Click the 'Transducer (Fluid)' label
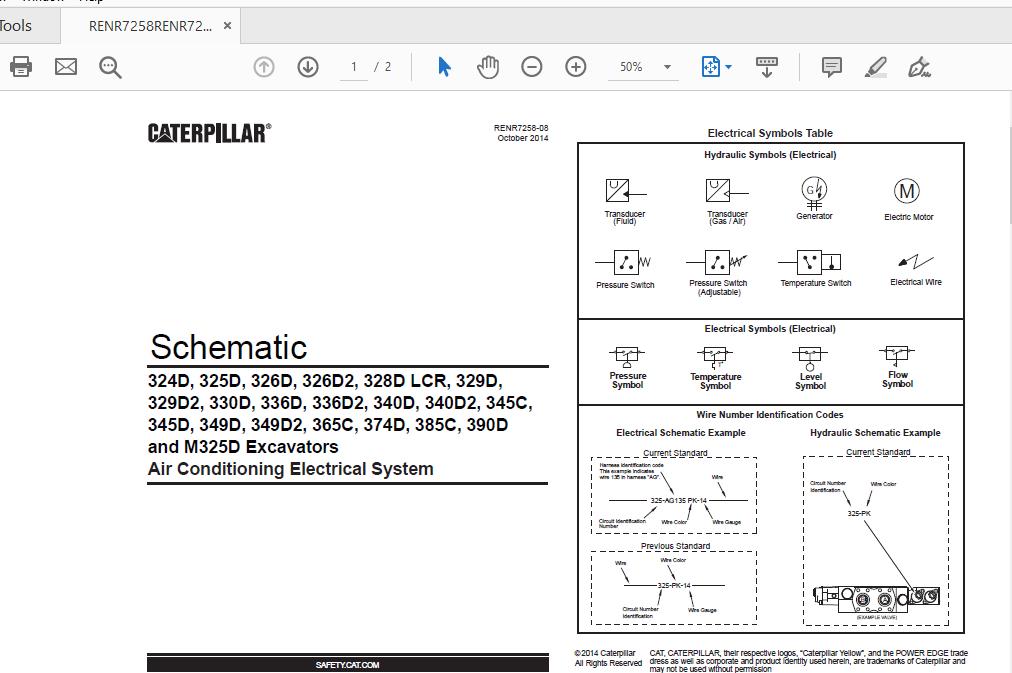 (x=624, y=217)
